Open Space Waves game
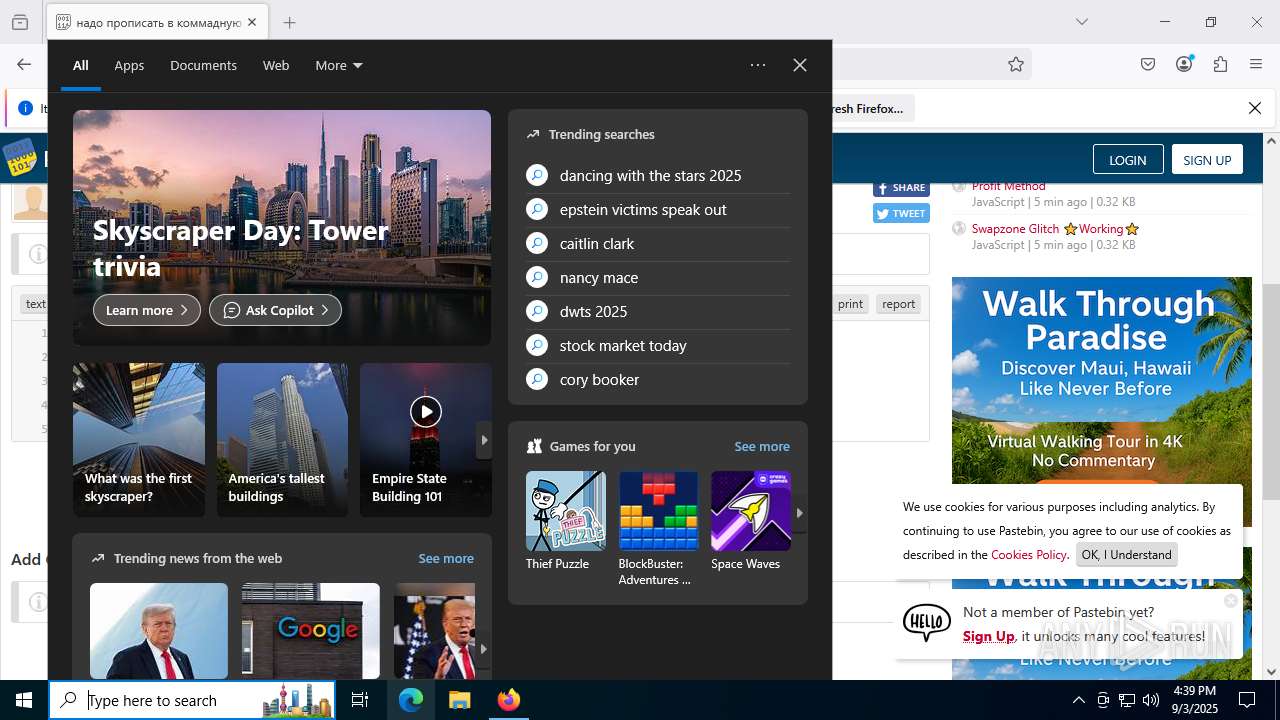Screen dimensions: 1280x720 coord(751,522)
